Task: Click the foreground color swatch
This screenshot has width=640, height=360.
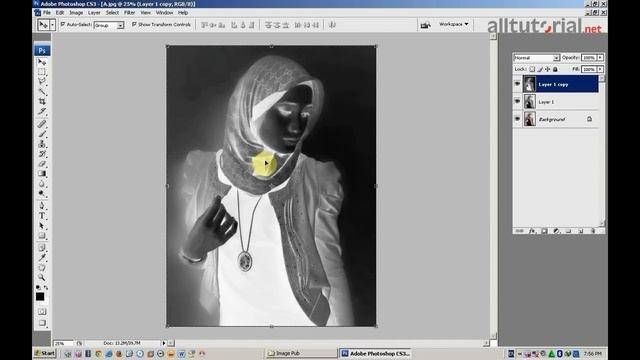Action: (x=40, y=297)
